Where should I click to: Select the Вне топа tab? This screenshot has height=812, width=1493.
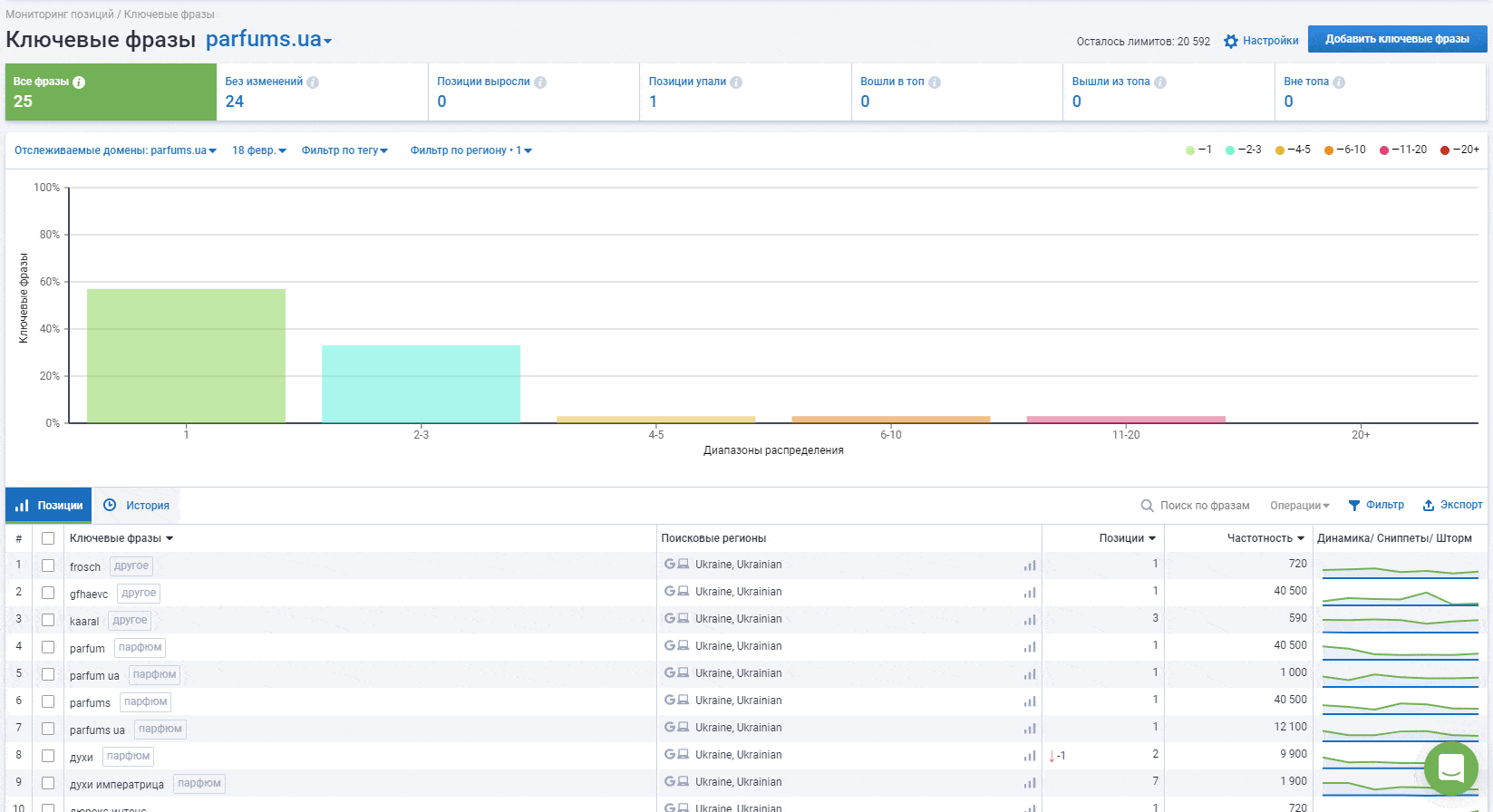click(x=1380, y=92)
